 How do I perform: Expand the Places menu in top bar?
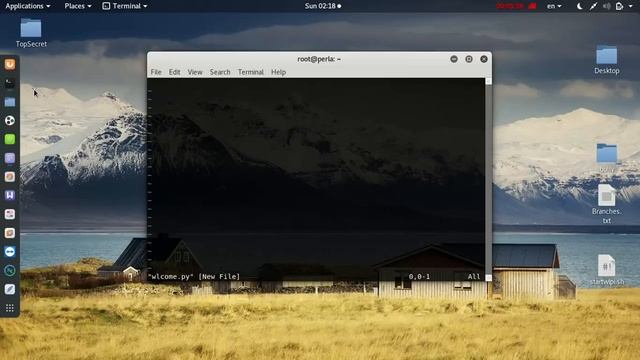(78, 6)
